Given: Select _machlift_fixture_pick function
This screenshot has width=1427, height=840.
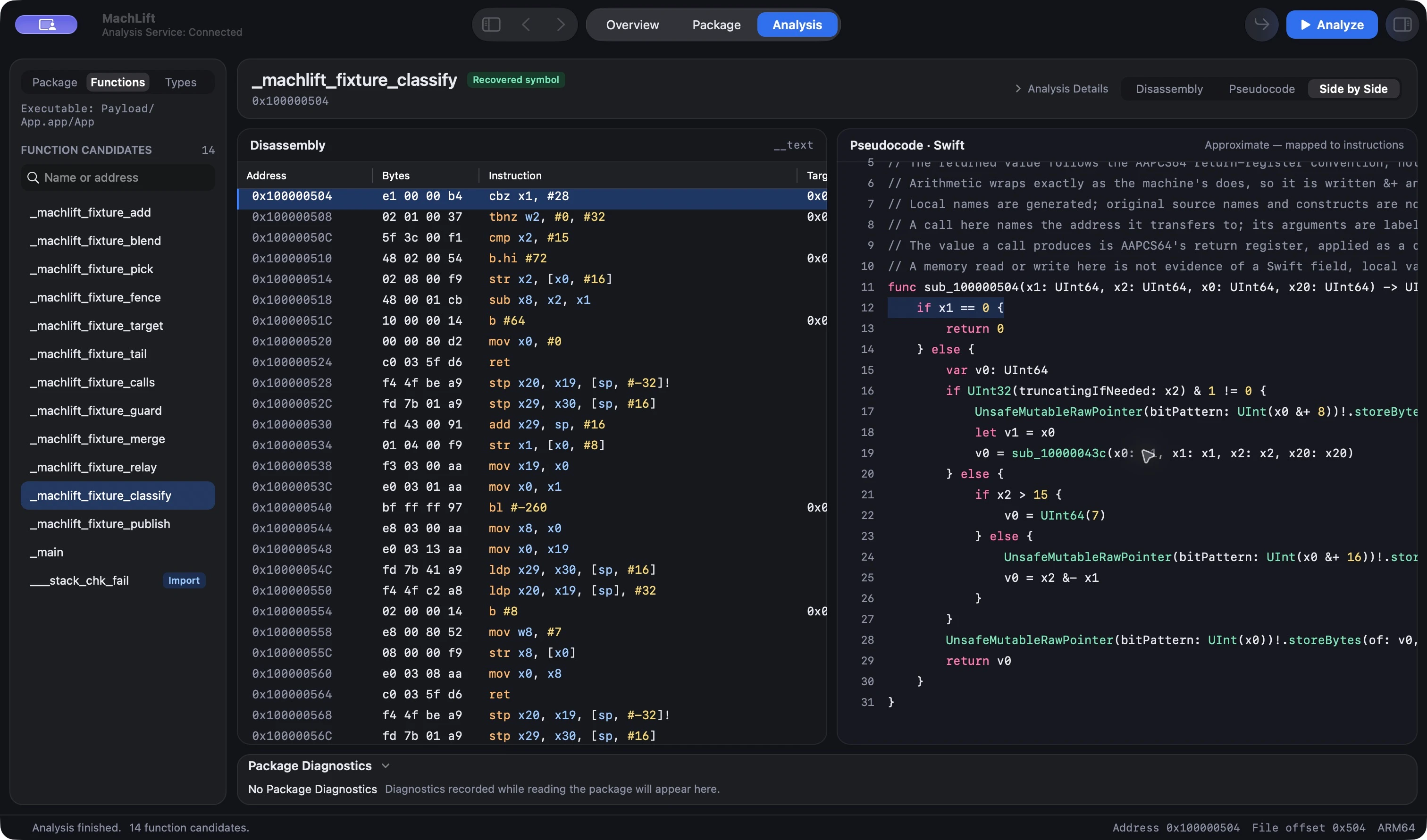Looking at the screenshot, I should point(118,269).
